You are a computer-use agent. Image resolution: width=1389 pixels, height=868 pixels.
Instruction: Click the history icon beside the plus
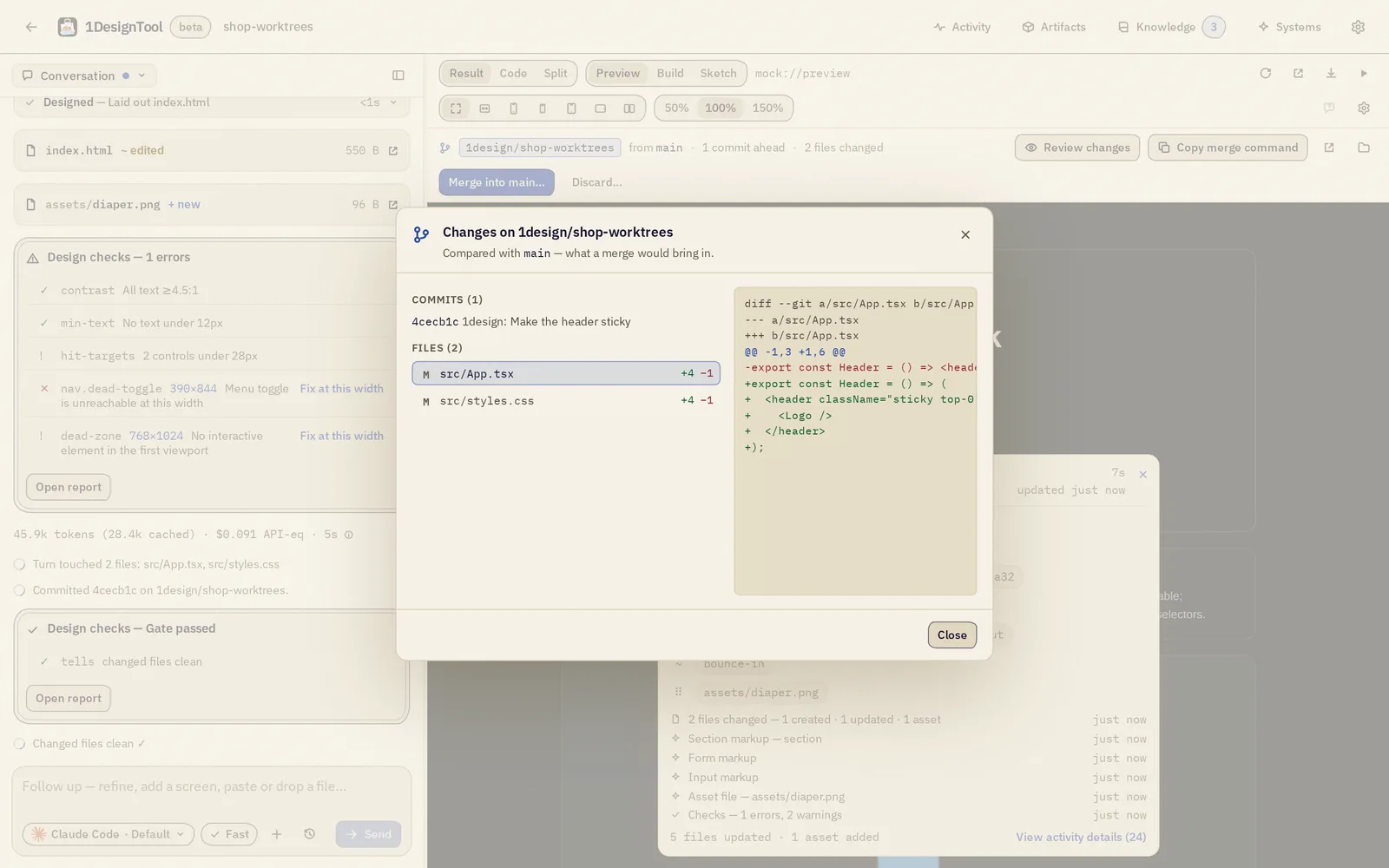click(x=310, y=834)
